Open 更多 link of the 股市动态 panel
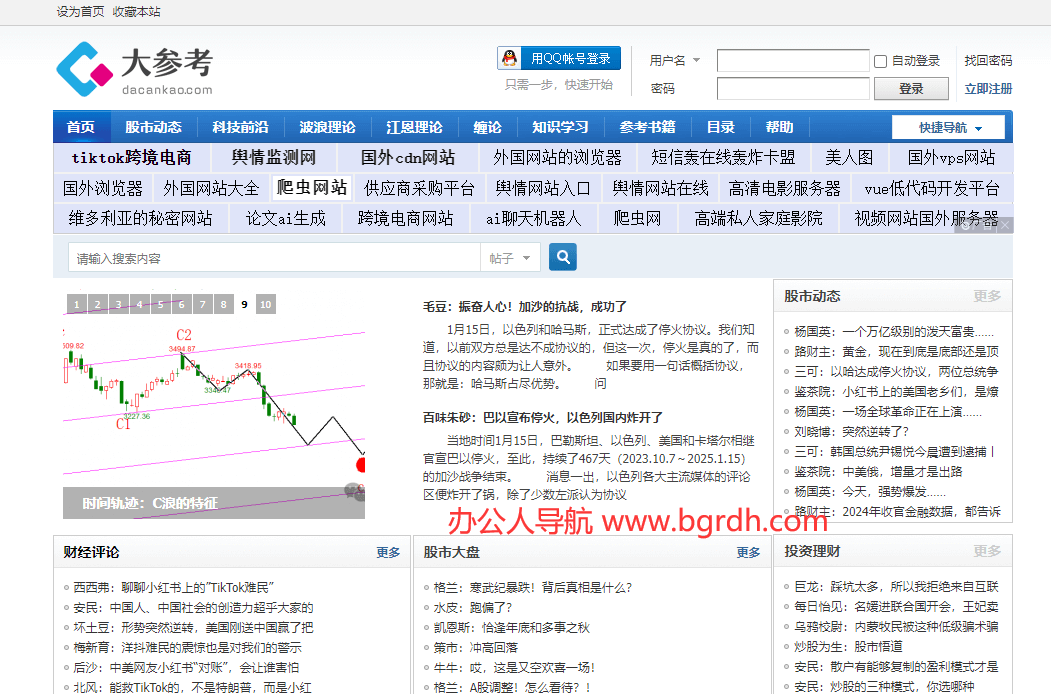Image resolution: width=1051 pixels, height=694 pixels. 986,296
